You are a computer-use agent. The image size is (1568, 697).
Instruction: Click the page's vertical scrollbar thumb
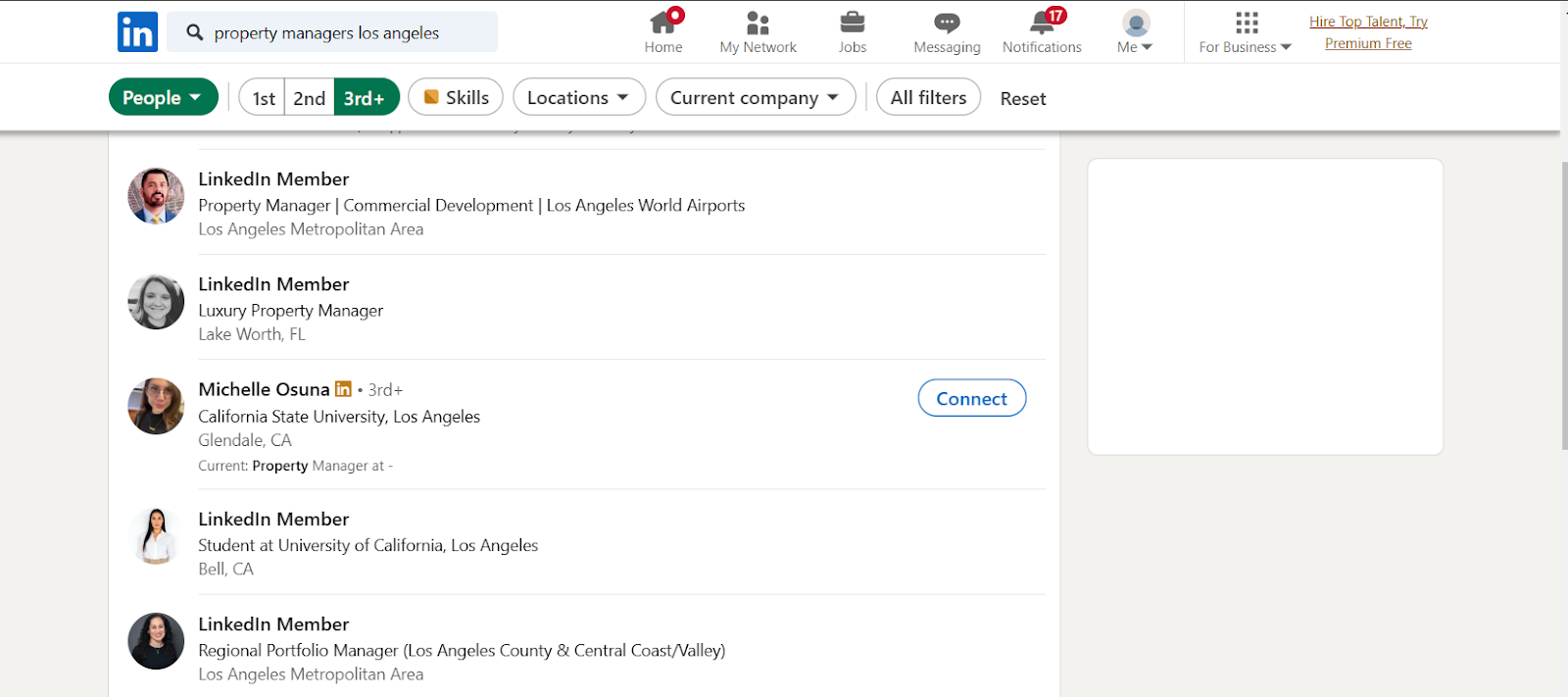(x=1564, y=306)
